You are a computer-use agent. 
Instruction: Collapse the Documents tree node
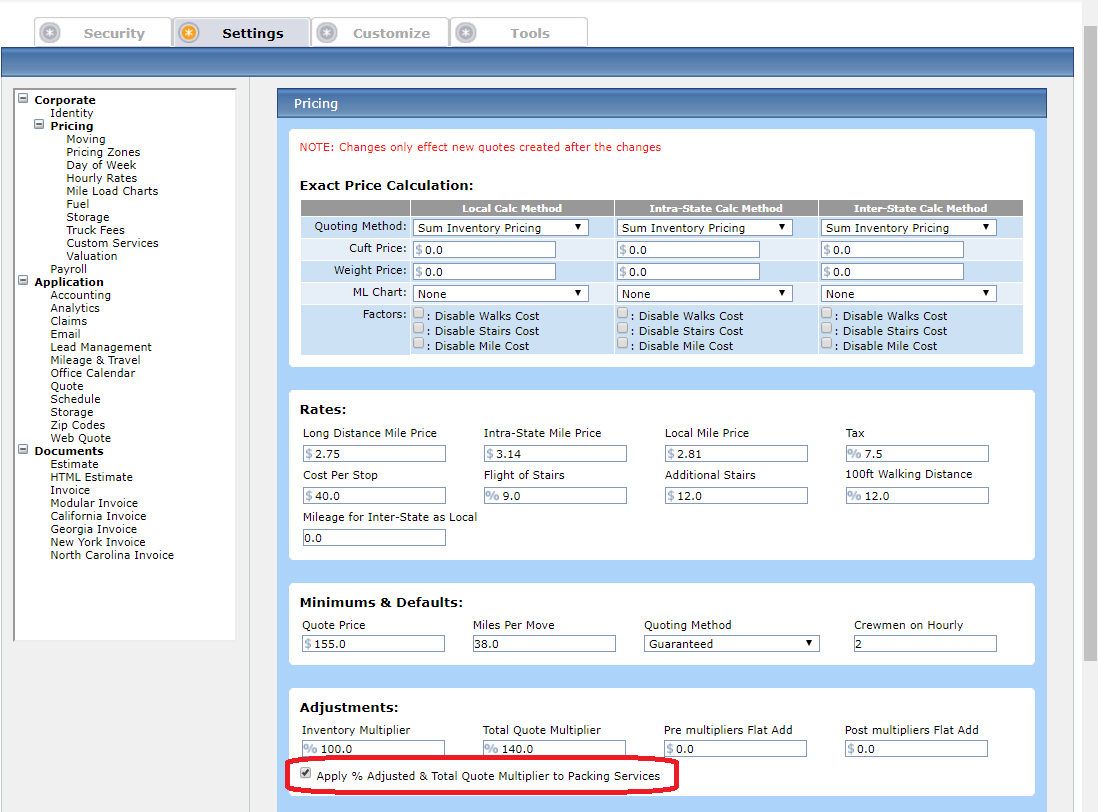[23, 449]
